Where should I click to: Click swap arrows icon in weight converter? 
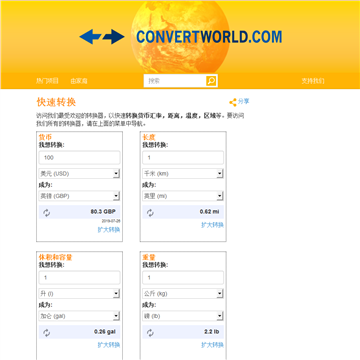tap(150, 333)
